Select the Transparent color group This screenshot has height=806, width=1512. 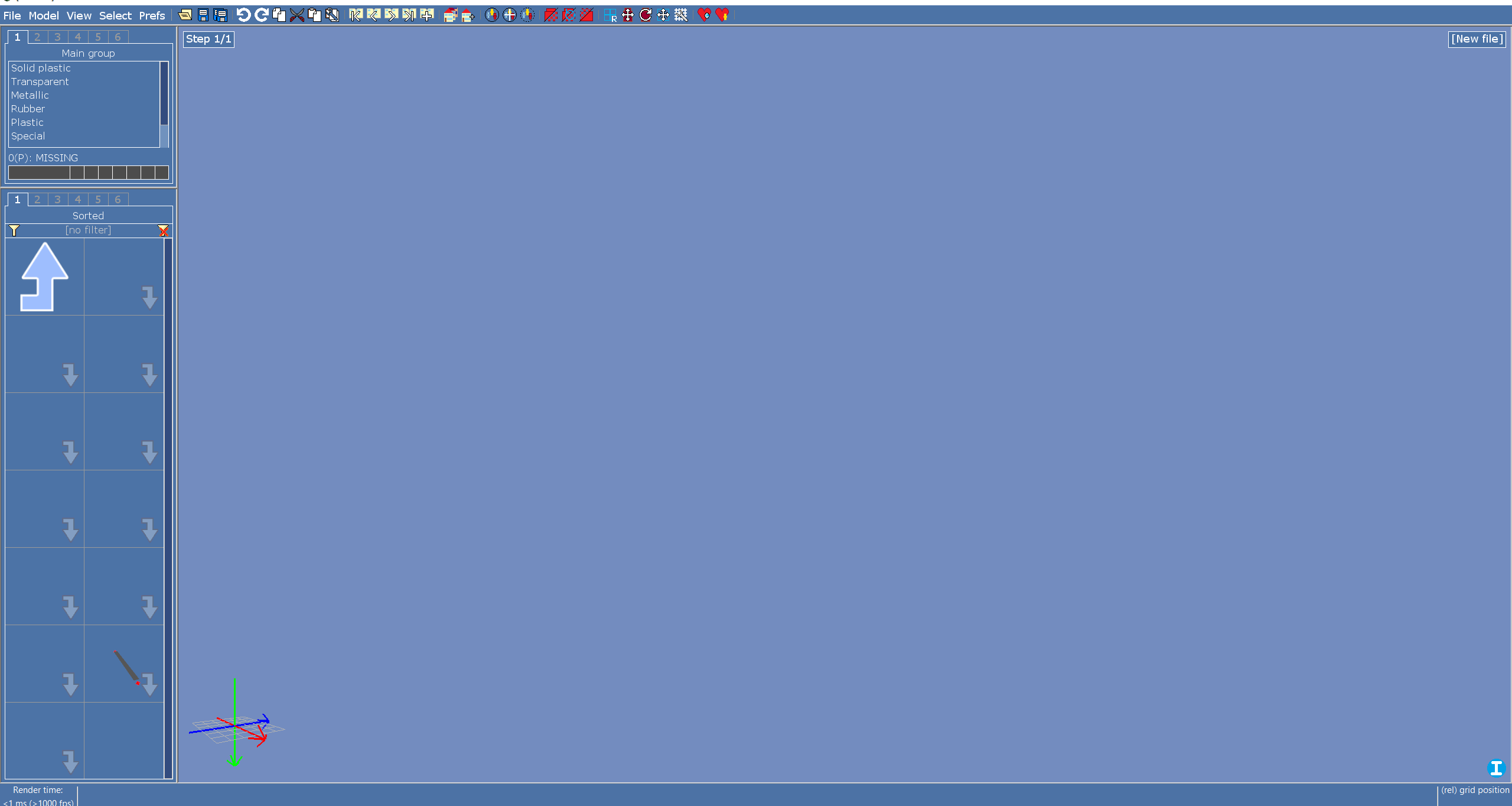coord(40,82)
